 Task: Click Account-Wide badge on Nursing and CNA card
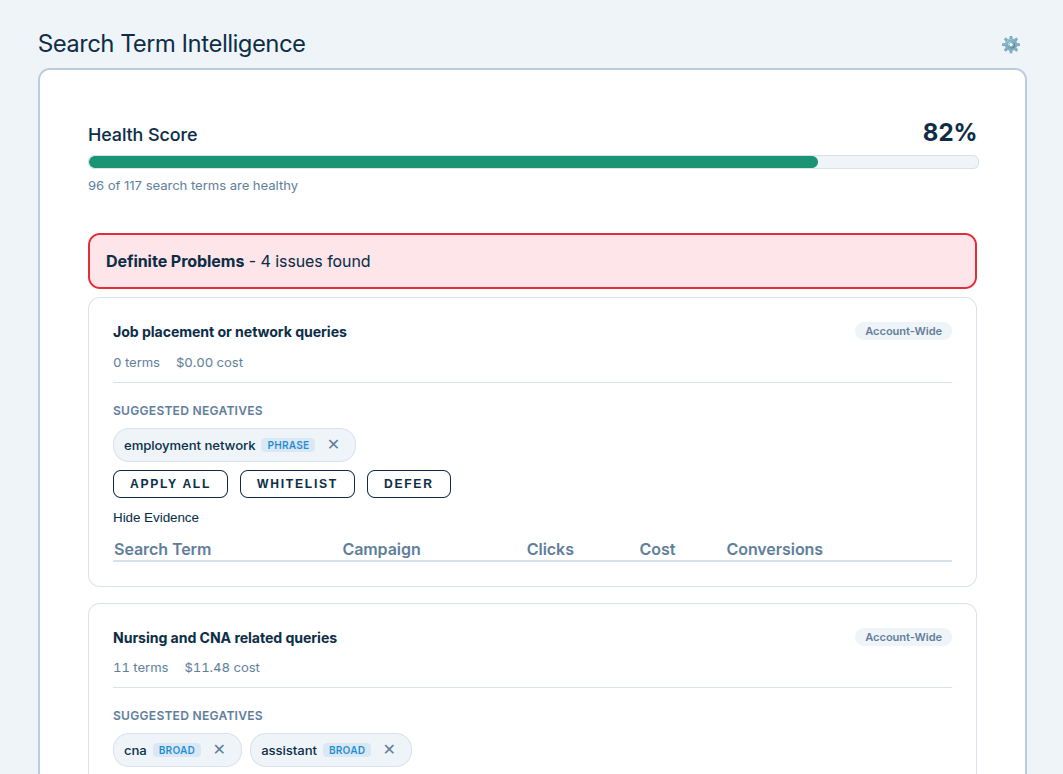click(903, 637)
